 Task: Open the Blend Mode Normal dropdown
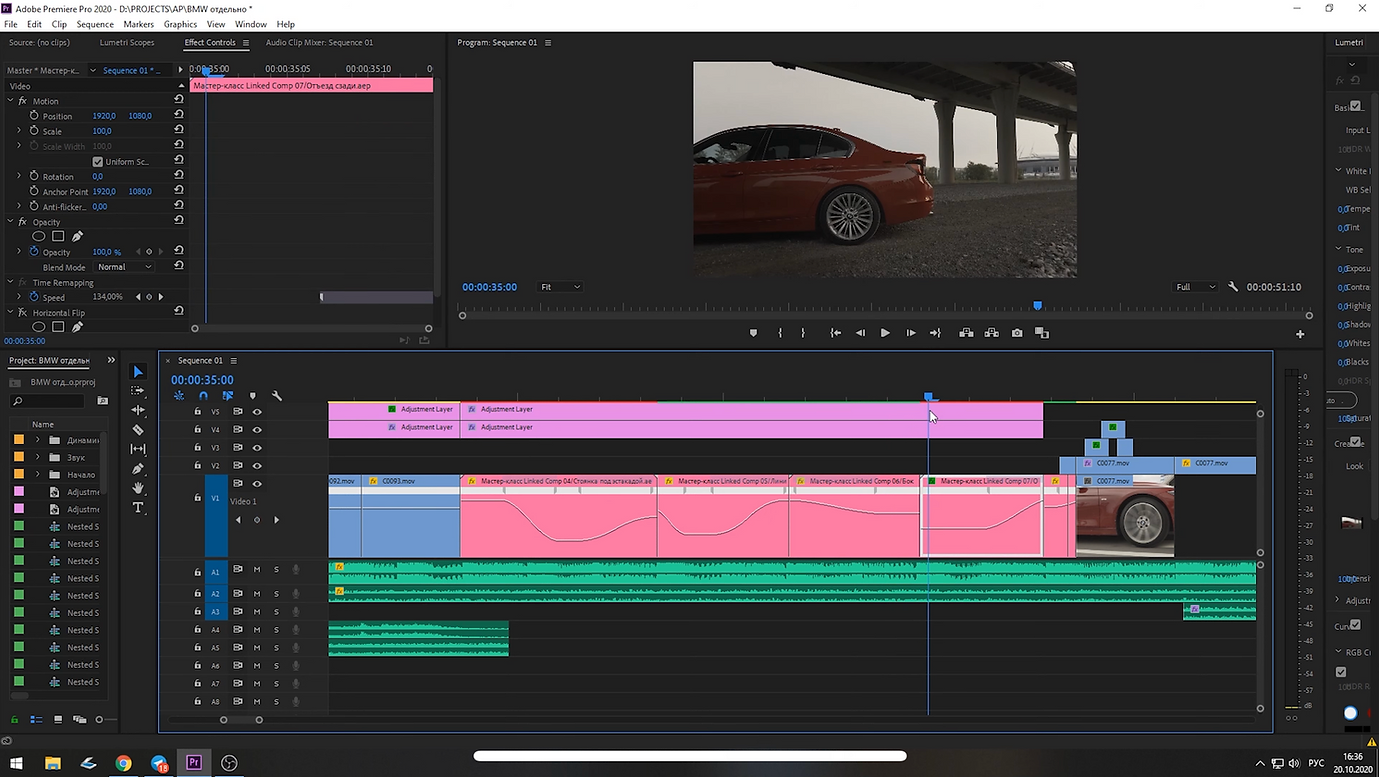click(x=125, y=267)
